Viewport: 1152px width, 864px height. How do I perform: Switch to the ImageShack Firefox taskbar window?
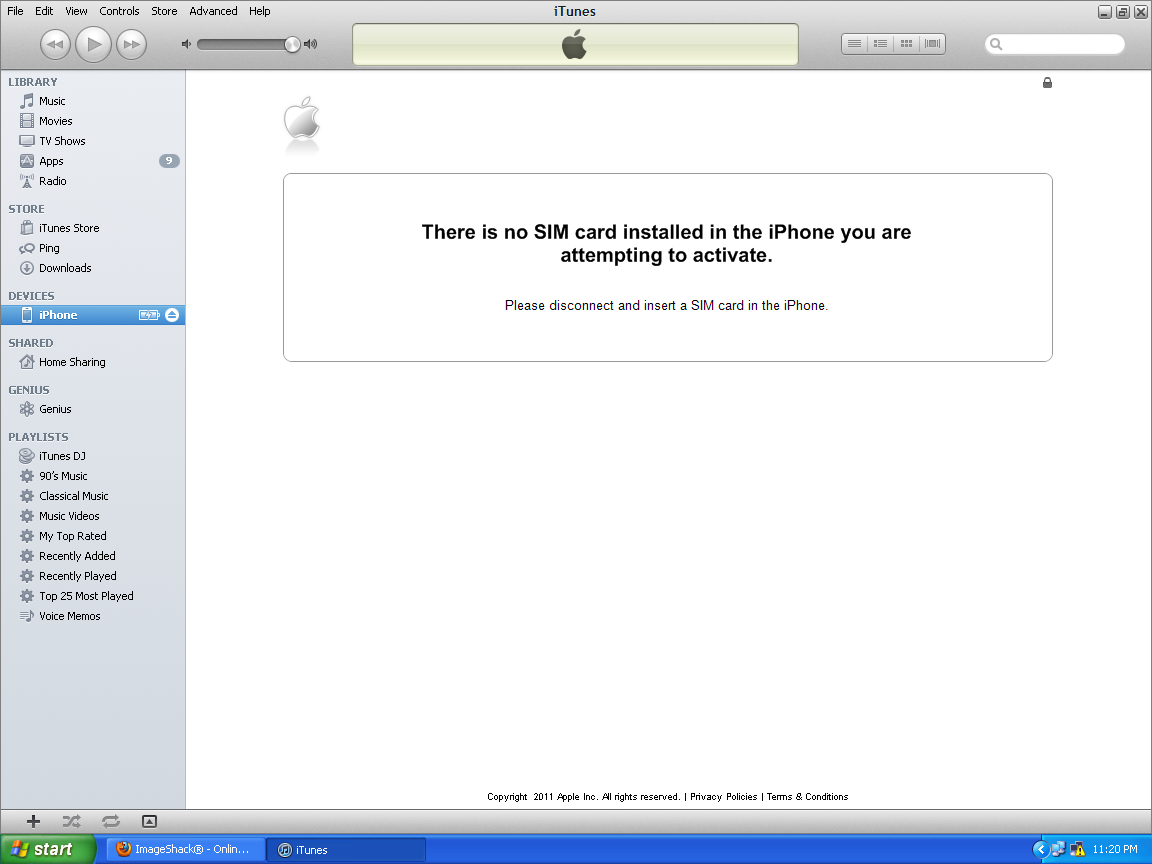[186, 849]
